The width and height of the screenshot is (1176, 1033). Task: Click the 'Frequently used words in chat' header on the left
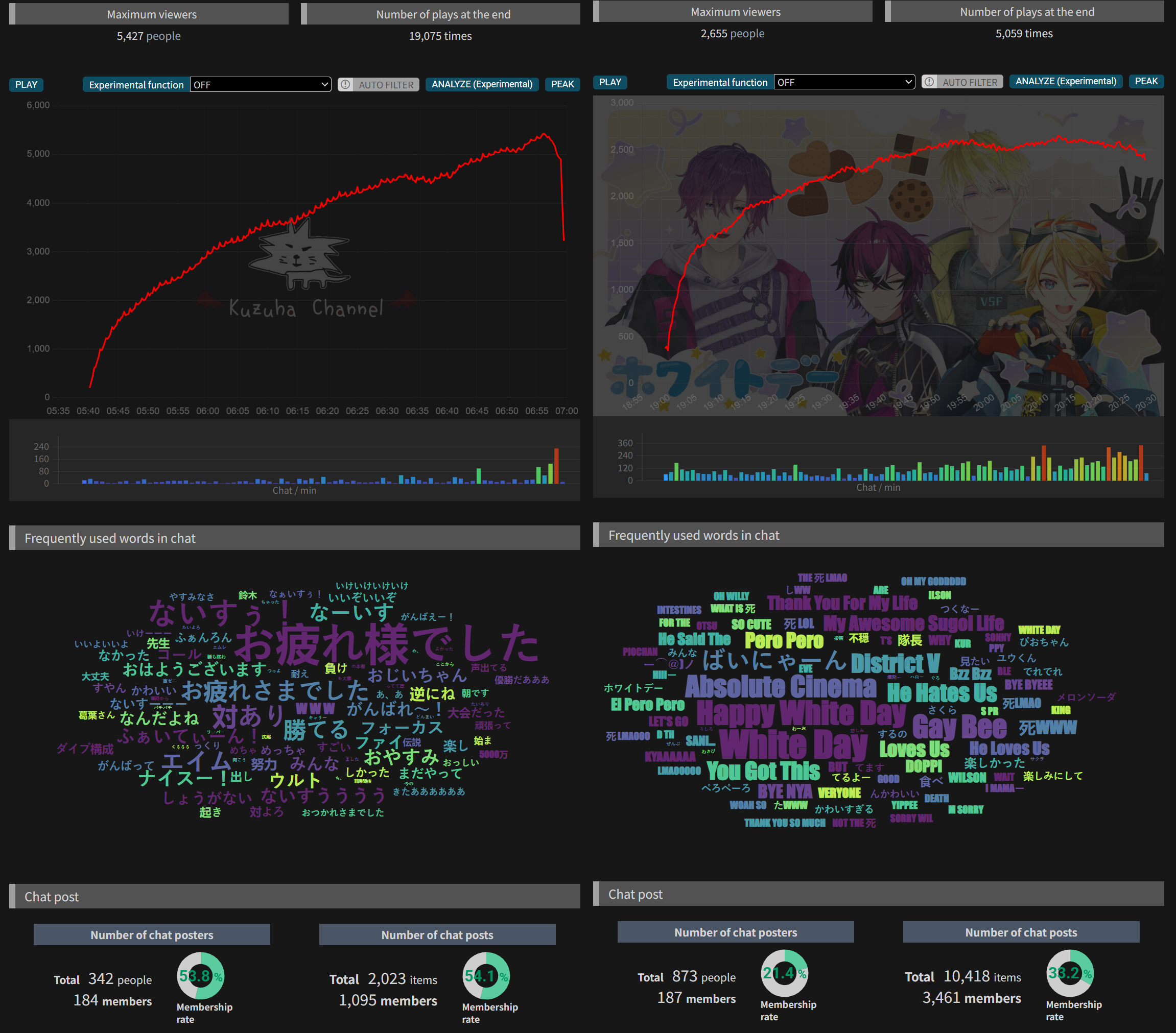click(x=110, y=538)
